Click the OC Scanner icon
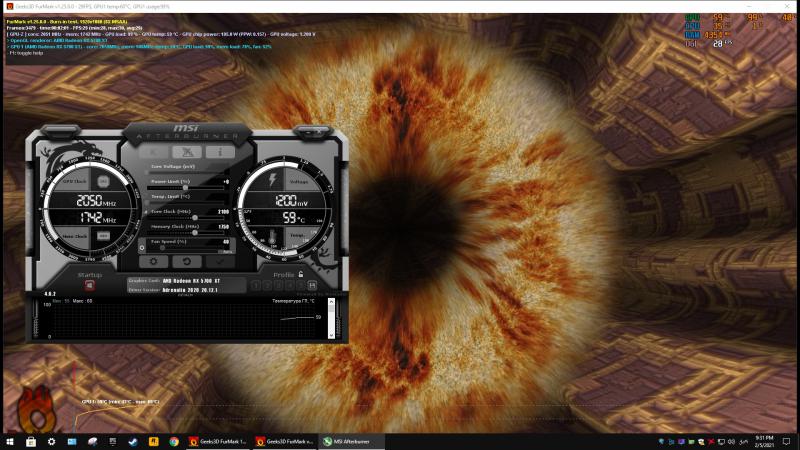The width and height of the screenshot is (800, 450). [x=187, y=152]
